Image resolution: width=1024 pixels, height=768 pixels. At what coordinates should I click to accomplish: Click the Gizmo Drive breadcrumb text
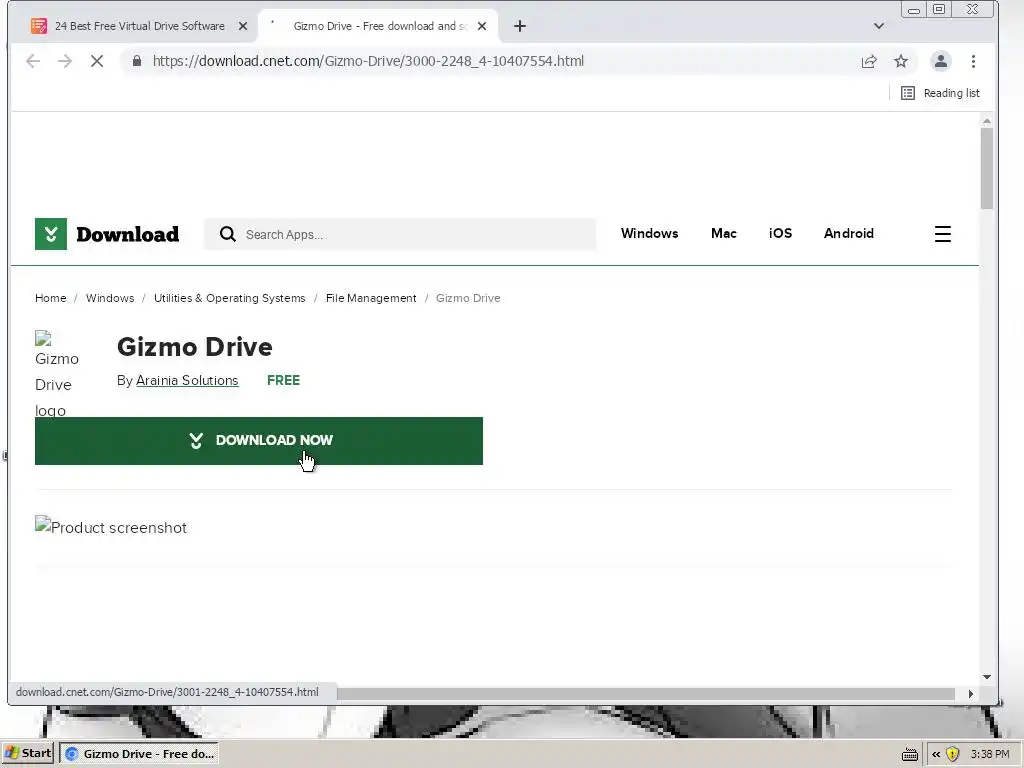pos(468,298)
